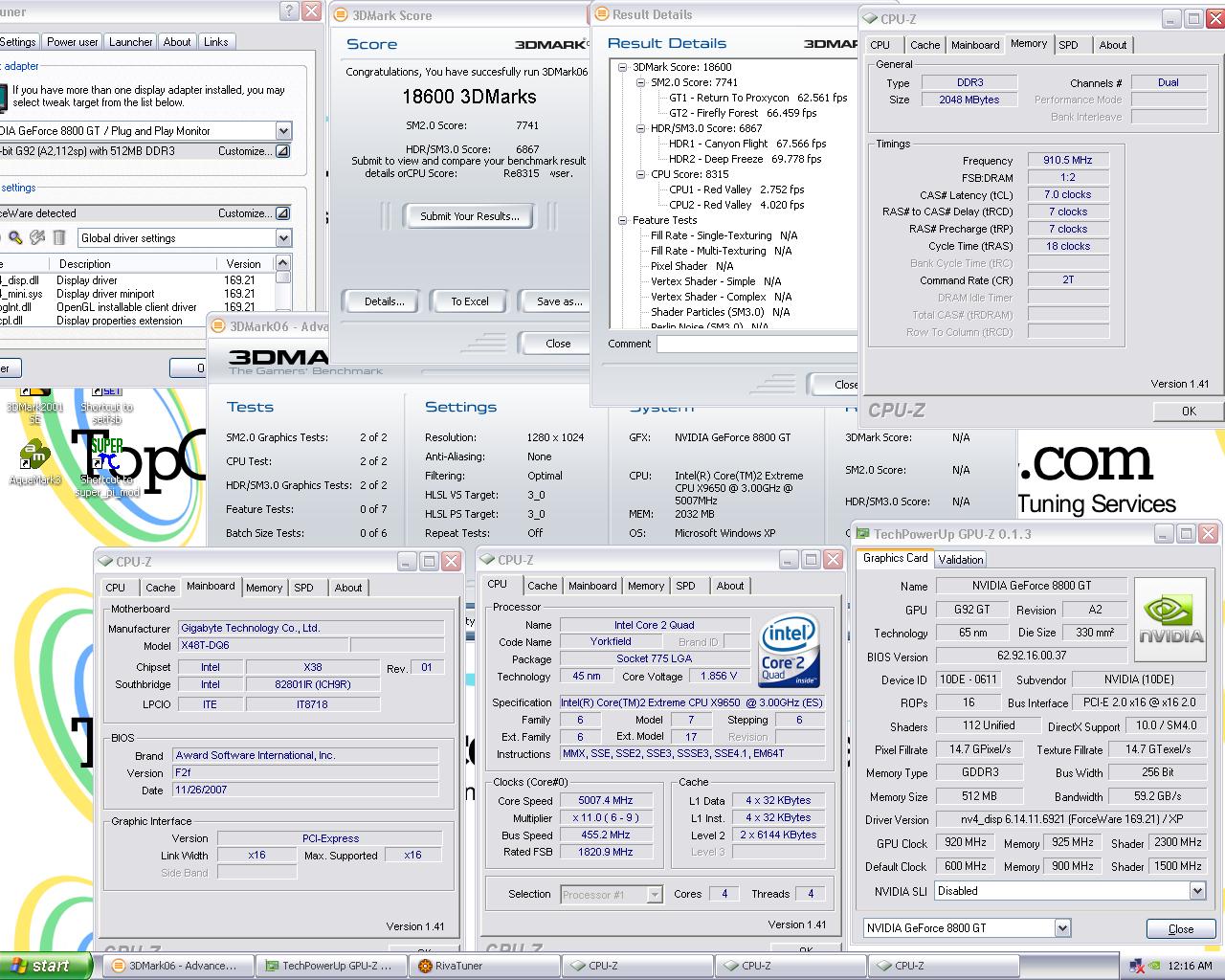Click the 3DMark06 window title icon

[219, 326]
